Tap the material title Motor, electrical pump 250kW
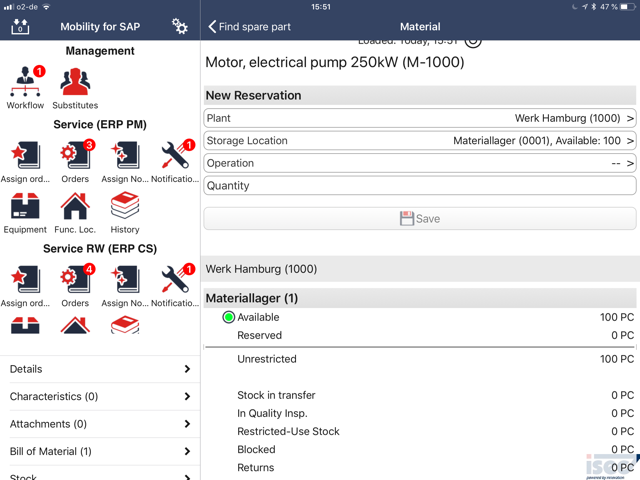This screenshot has width=640, height=480. click(335, 62)
